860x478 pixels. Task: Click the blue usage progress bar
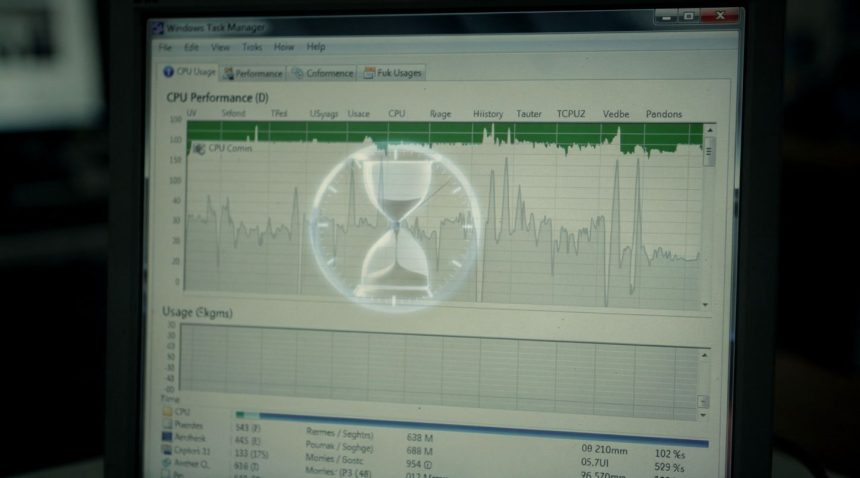470,415
